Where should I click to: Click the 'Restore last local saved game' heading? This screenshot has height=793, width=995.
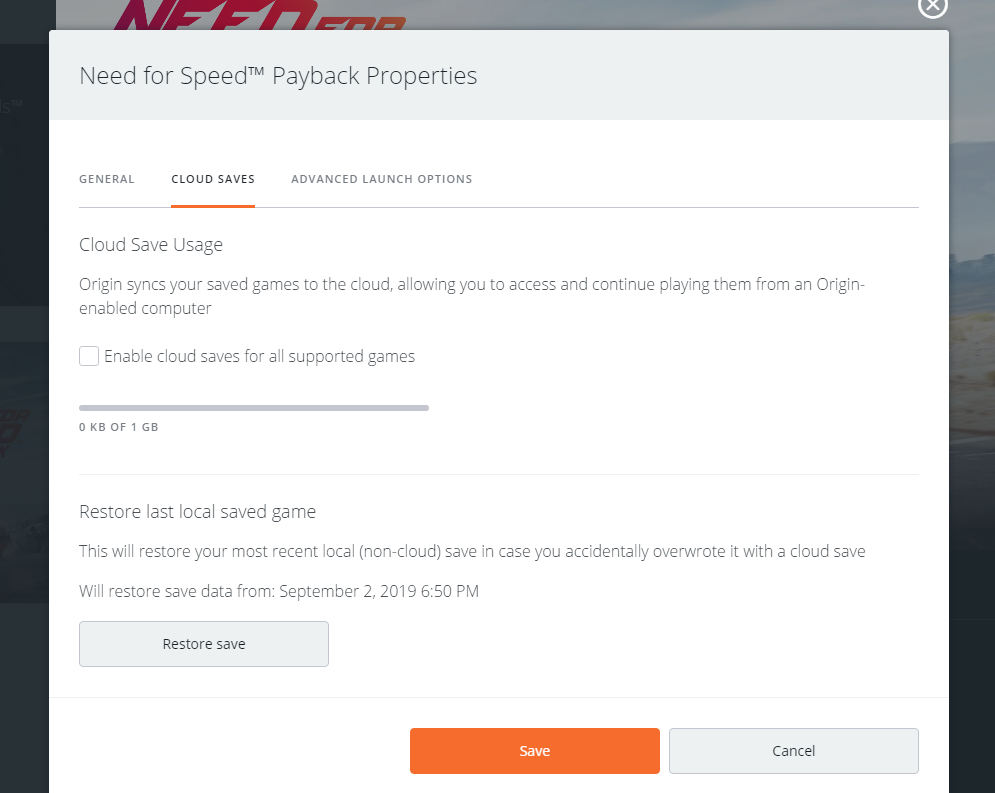click(197, 512)
